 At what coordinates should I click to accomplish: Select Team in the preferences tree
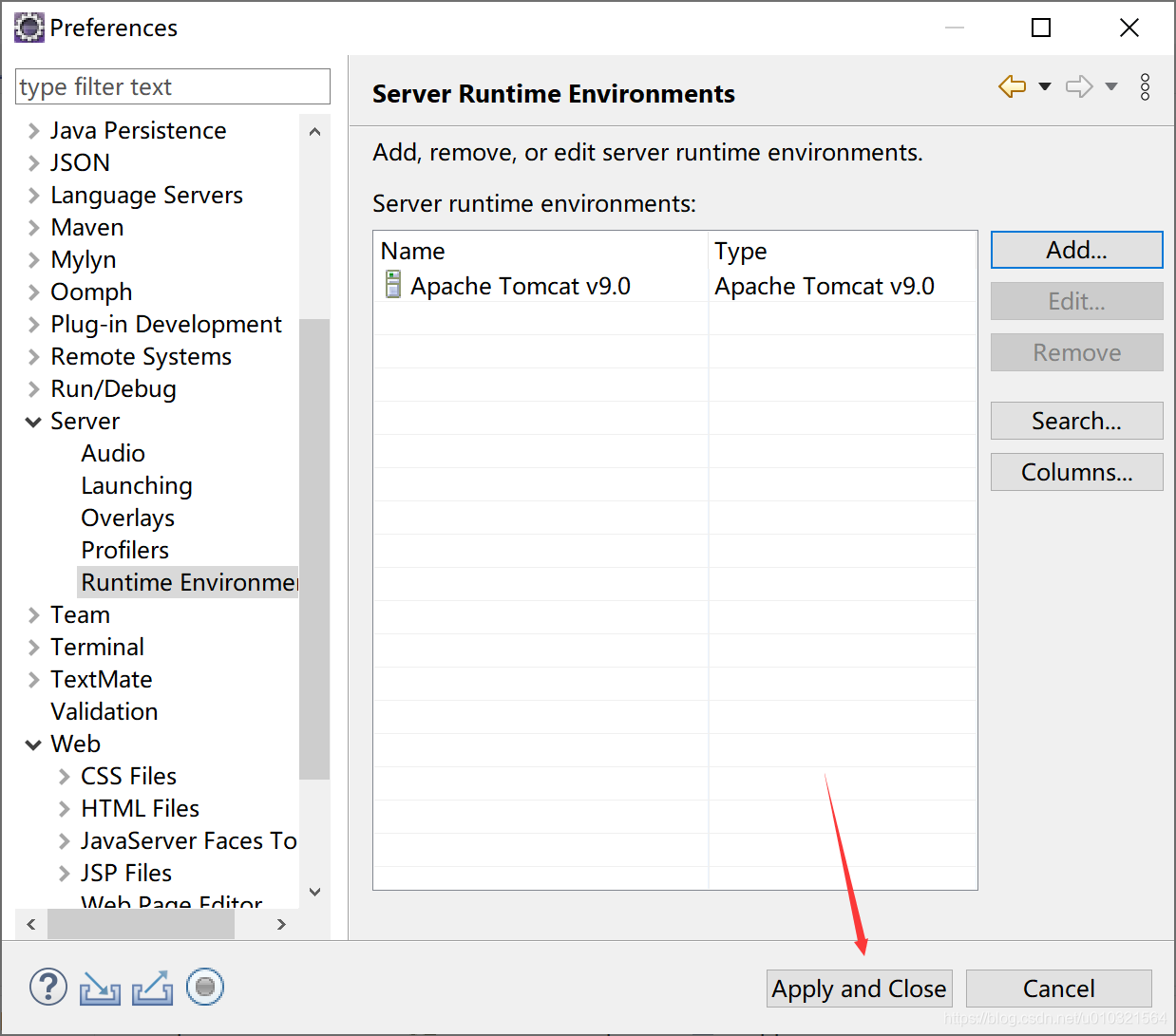tap(80, 614)
